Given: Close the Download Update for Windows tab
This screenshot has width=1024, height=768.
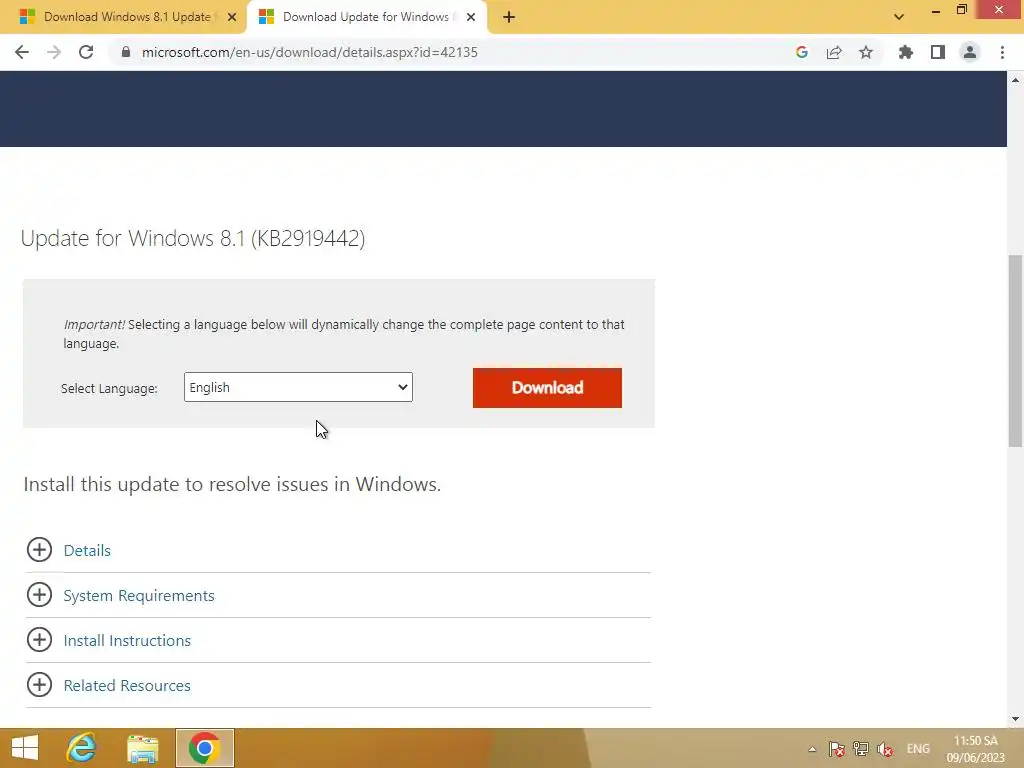Looking at the screenshot, I should pyautogui.click(x=471, y=17).
